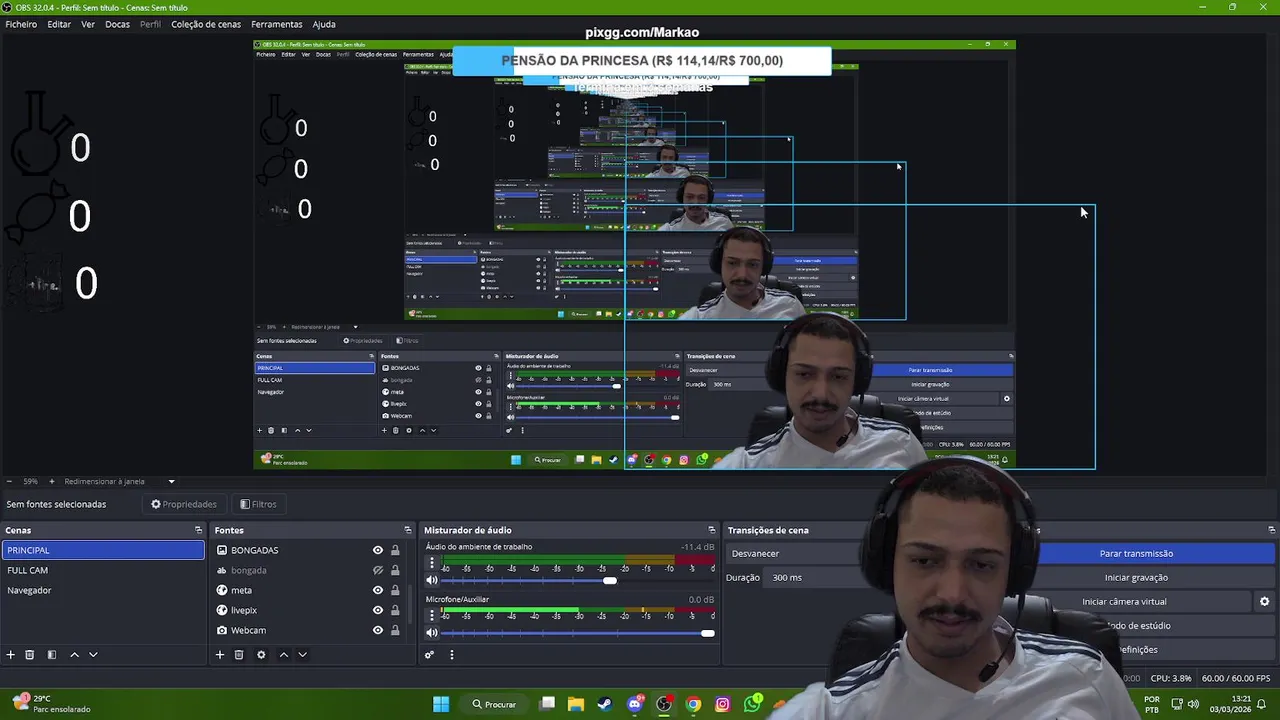Remove selected source with trash icon
The height and width of the screenshot is (720, 1280).
[239, 655]
